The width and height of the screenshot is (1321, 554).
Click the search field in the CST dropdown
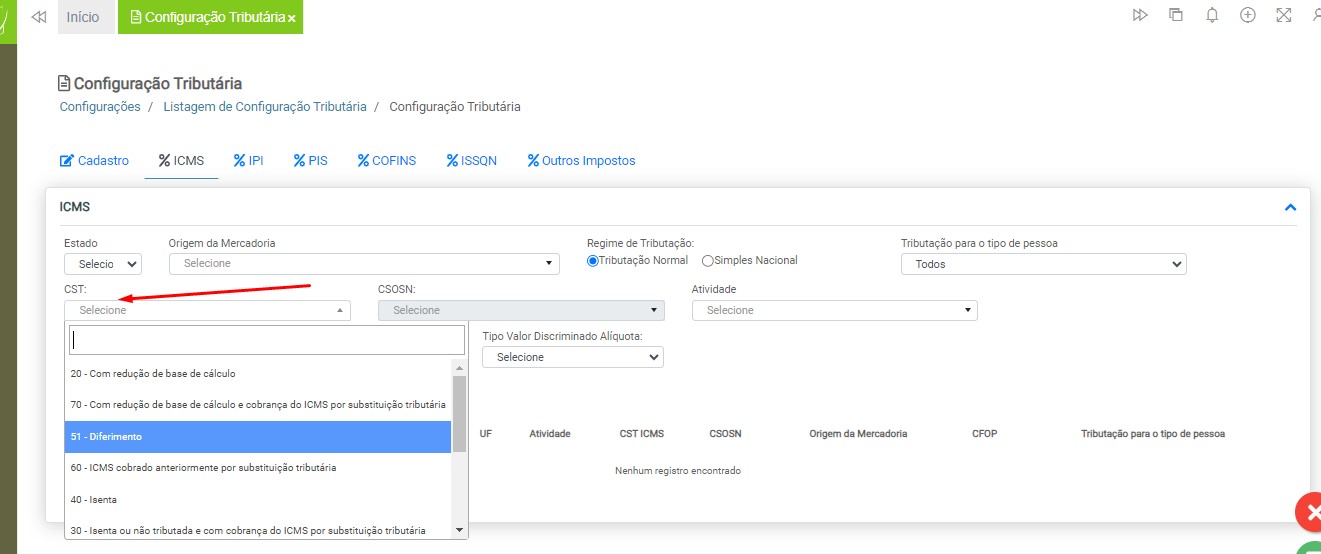(267, 340)
